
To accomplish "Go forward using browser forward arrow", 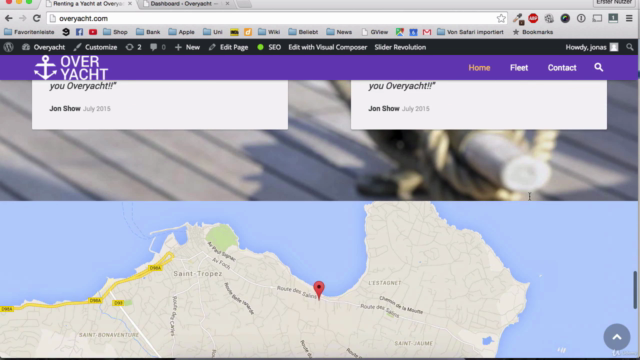I will coord(22,18).
